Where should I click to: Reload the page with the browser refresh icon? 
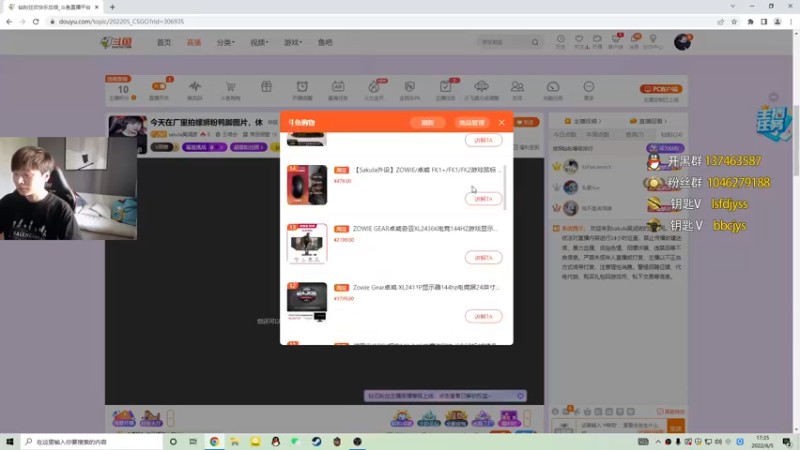point(36,21)
